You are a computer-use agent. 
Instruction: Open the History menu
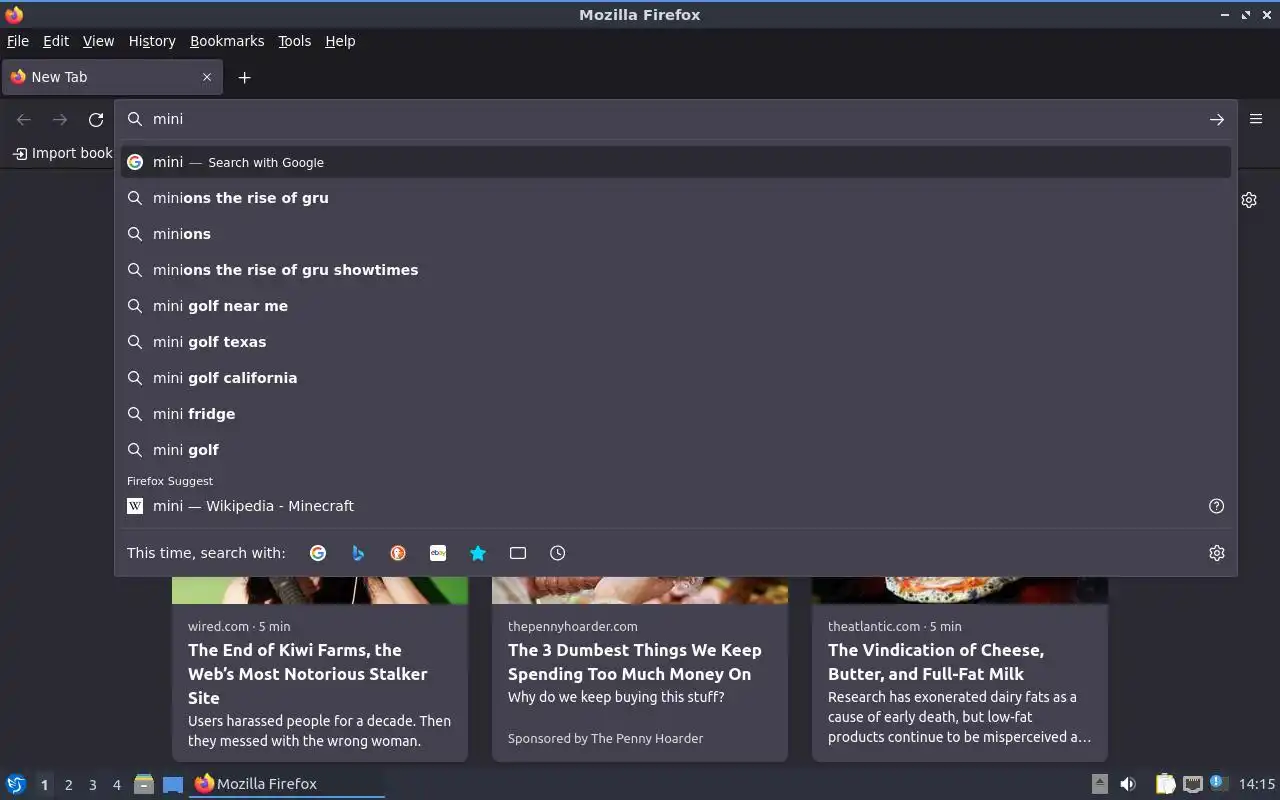pos(152,41)
